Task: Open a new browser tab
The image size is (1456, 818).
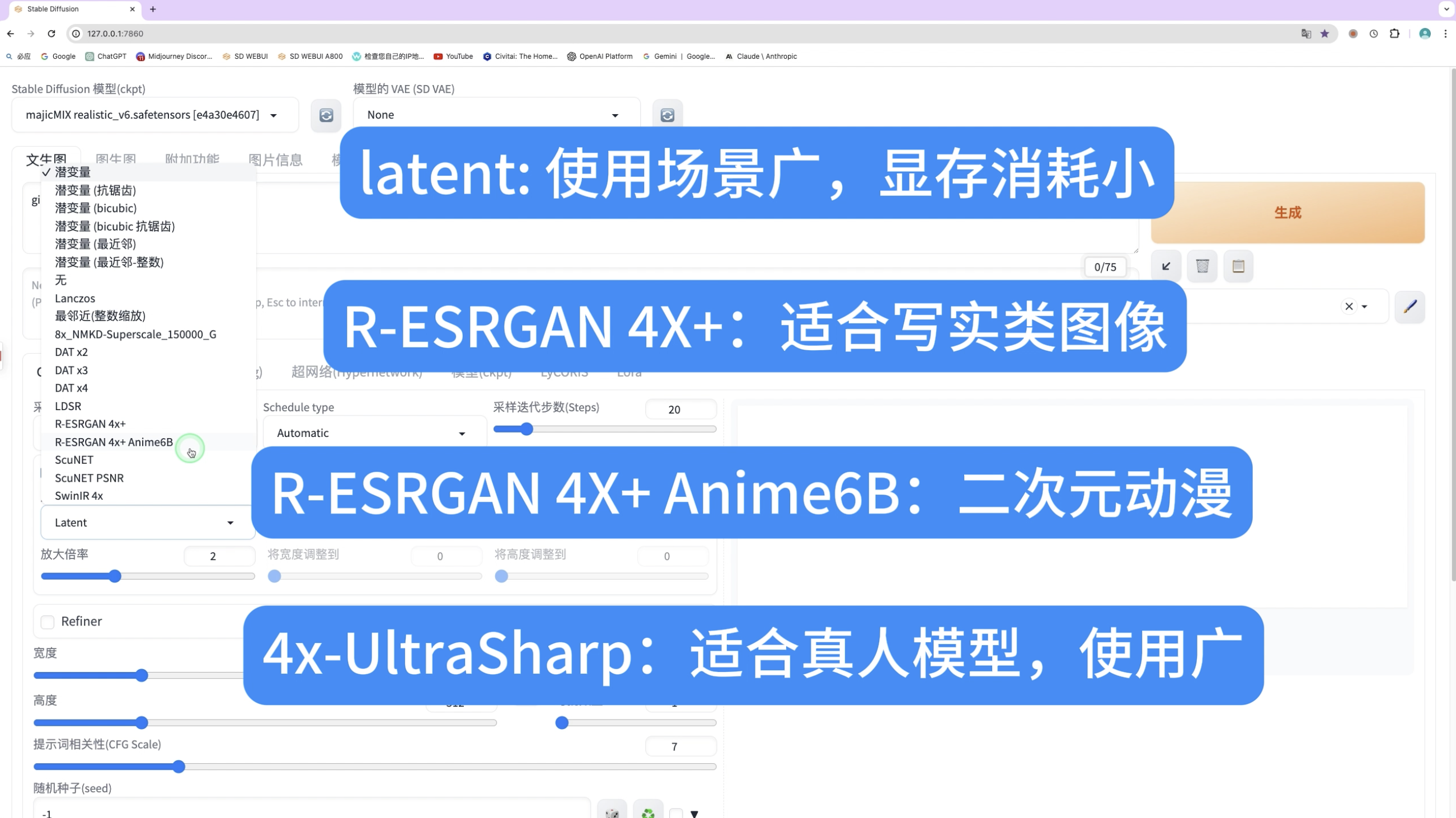Action: click(153, 9)
